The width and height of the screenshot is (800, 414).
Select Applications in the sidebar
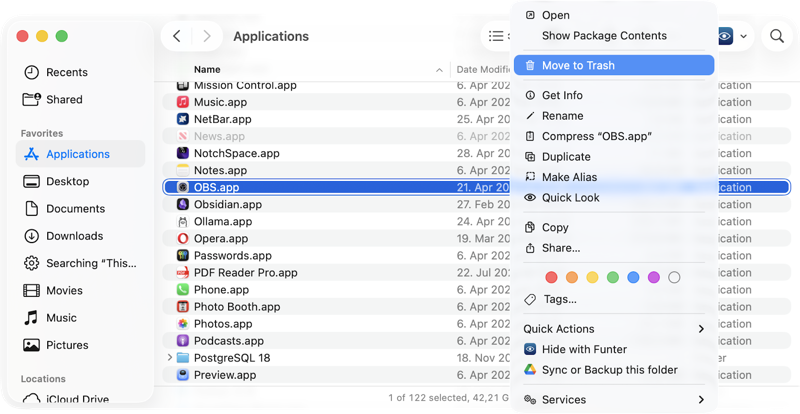pos(81,154)
